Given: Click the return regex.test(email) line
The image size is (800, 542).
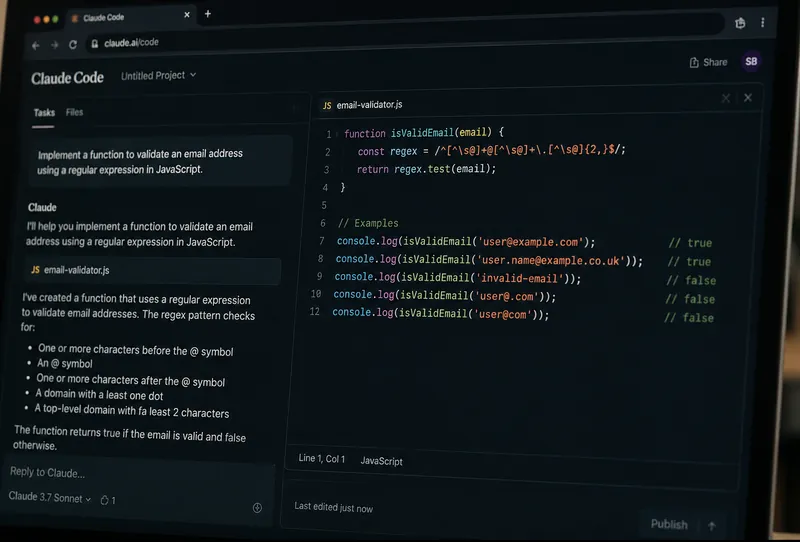Looking at the screenshot, I should pos(426,169).
